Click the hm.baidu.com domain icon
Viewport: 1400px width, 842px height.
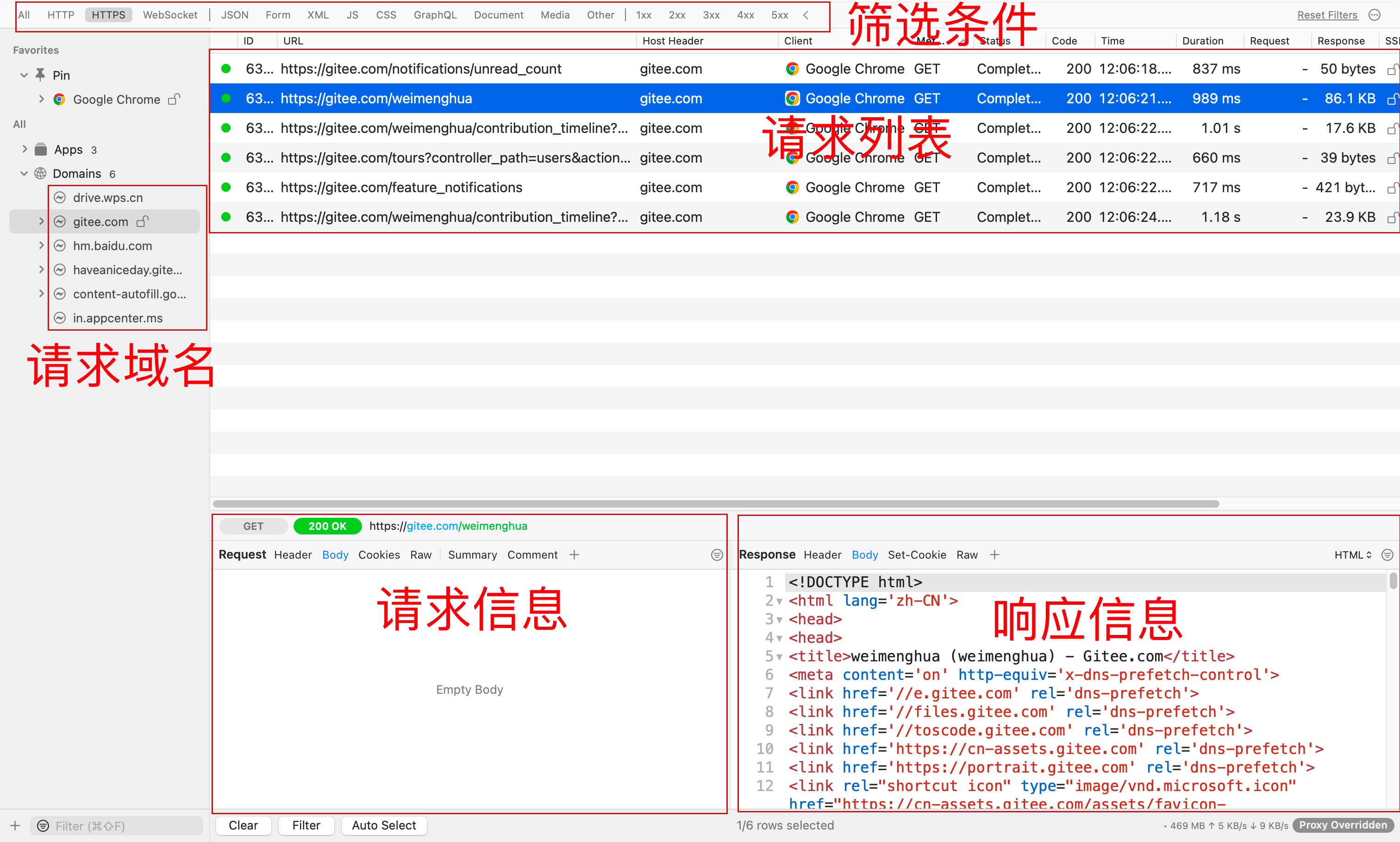[x=60, y=245]
